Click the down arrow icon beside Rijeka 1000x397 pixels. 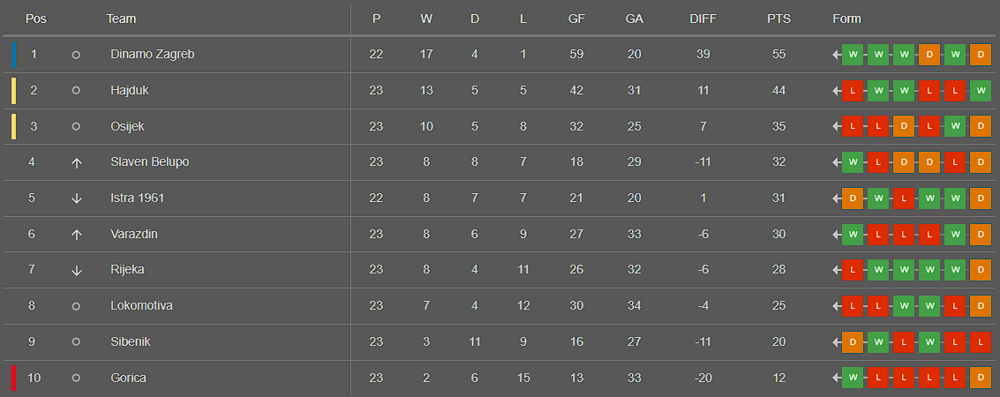pyautogui.click(x=77, y=270)
